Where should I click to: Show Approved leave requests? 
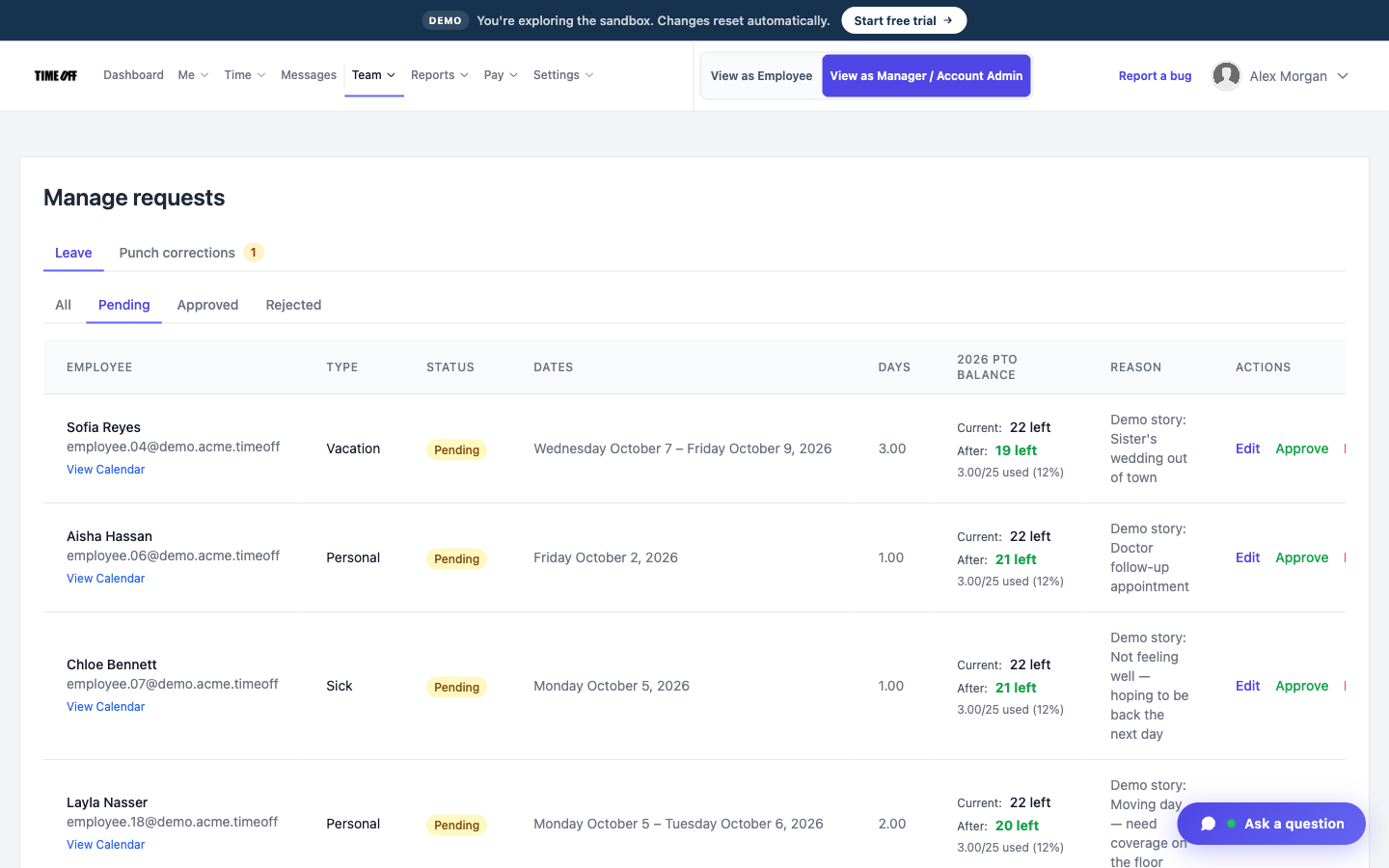pyautogui.click(x=207, y=305)
